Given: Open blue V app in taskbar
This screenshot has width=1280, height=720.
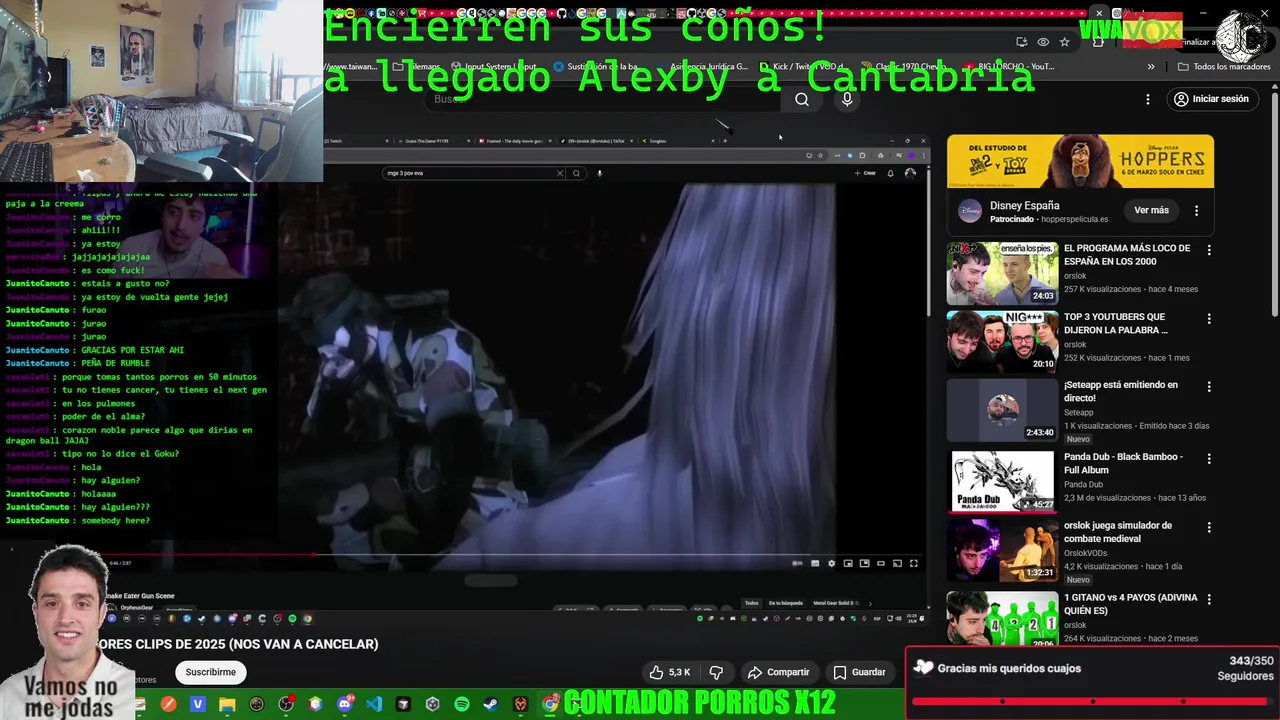Looking at the screenshot, I should click(x=198, y=704).
